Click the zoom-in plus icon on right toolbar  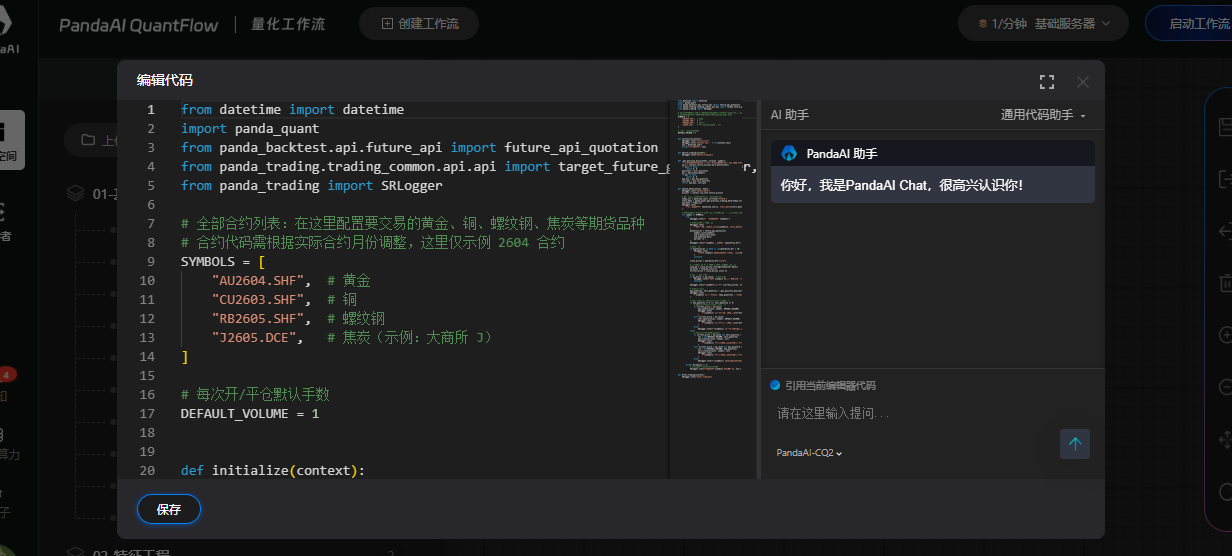(x=1225, y=335)
